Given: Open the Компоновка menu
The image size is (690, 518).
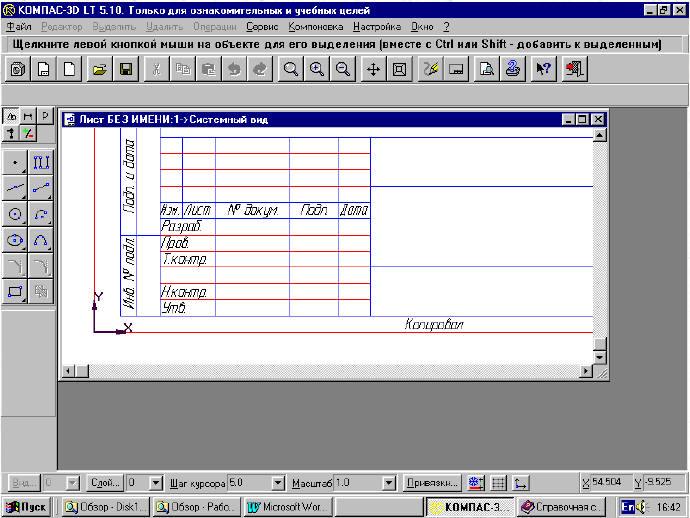Looking at the screenshot, I should [x=316, y=27].
